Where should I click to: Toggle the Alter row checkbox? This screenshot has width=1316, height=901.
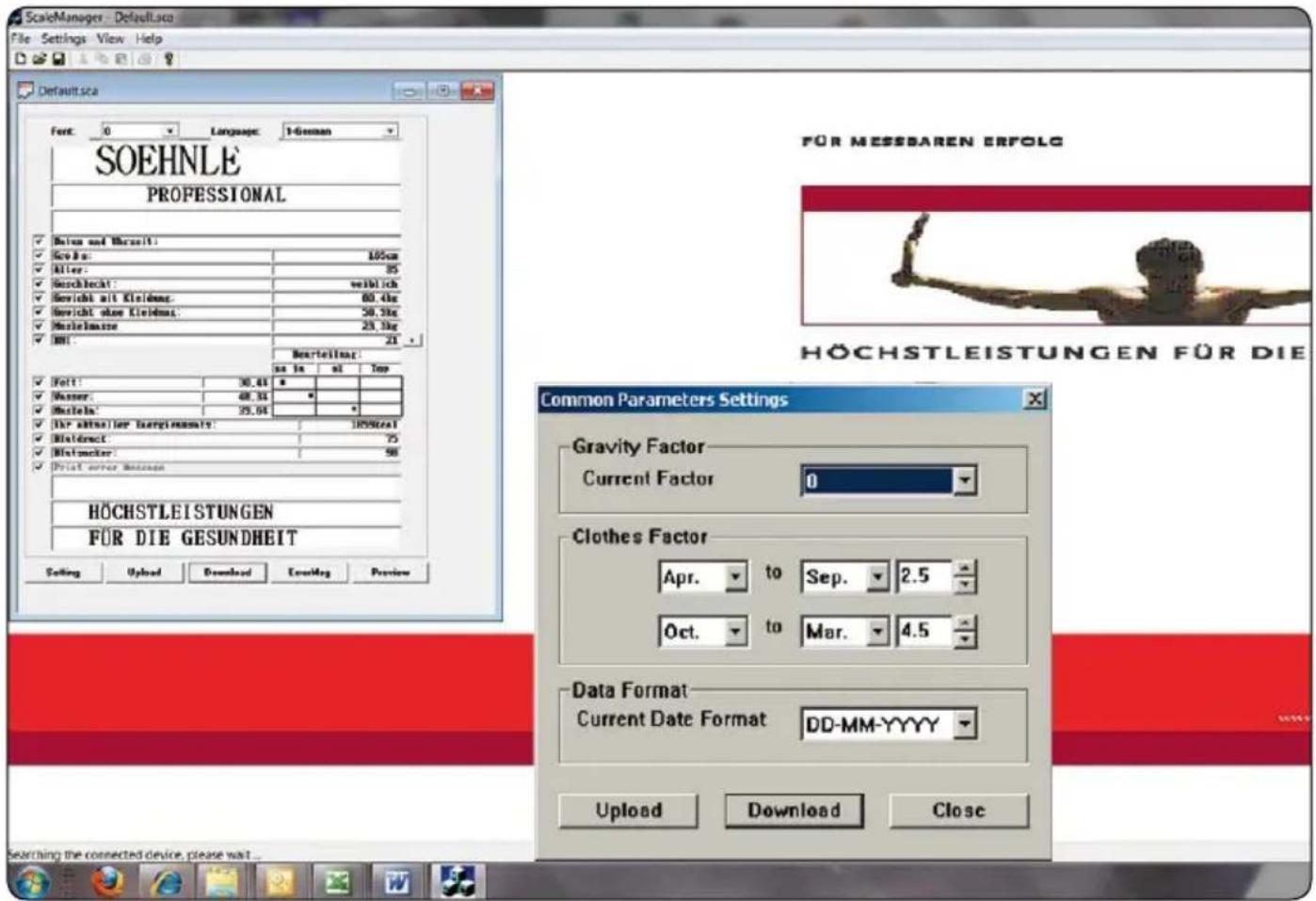[39, 269]
